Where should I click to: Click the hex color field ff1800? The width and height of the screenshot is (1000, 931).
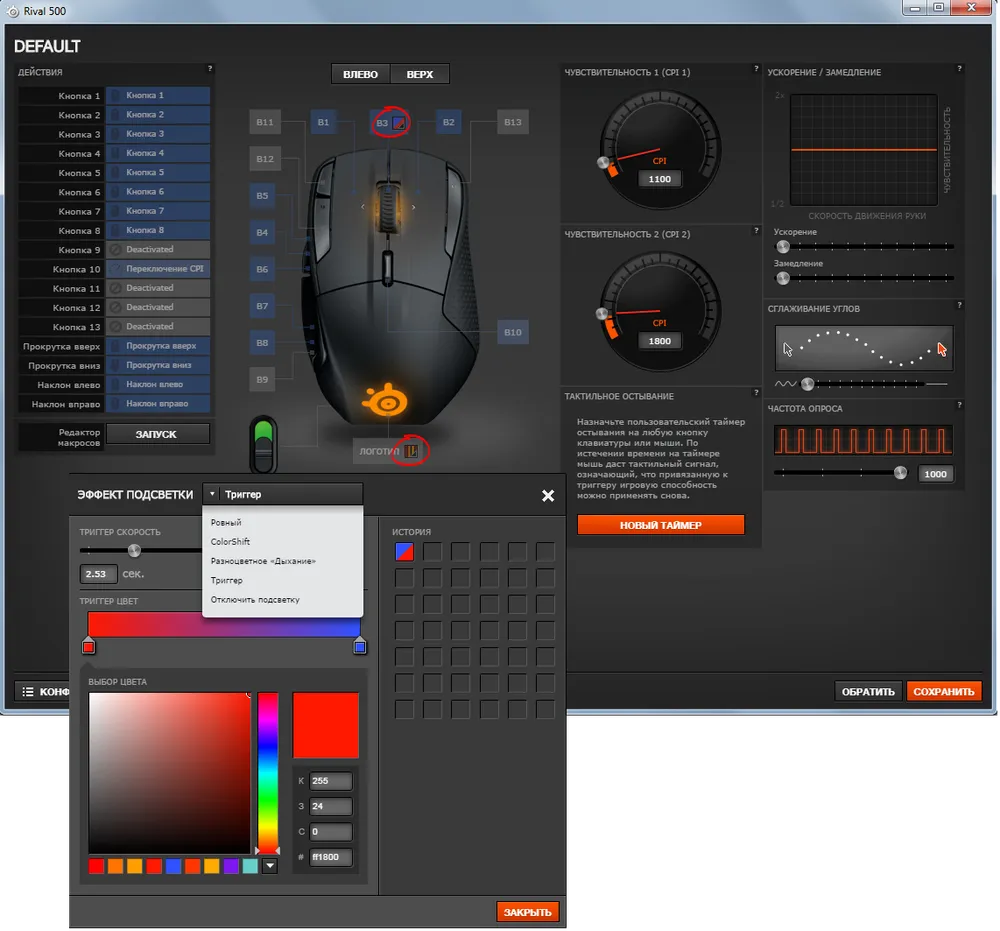tap(330, 857)
